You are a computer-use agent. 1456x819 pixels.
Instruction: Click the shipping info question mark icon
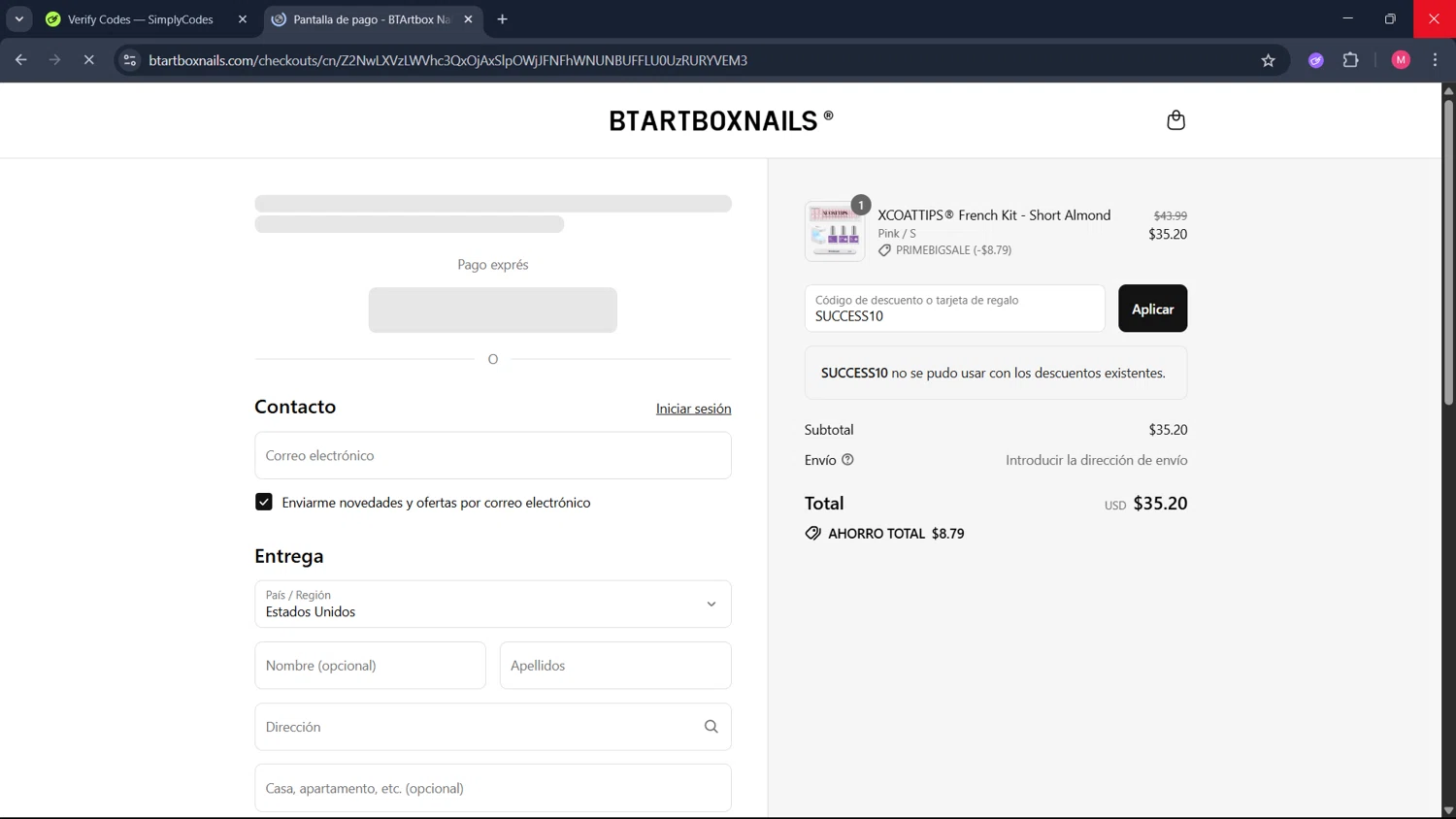pos(847,460)
